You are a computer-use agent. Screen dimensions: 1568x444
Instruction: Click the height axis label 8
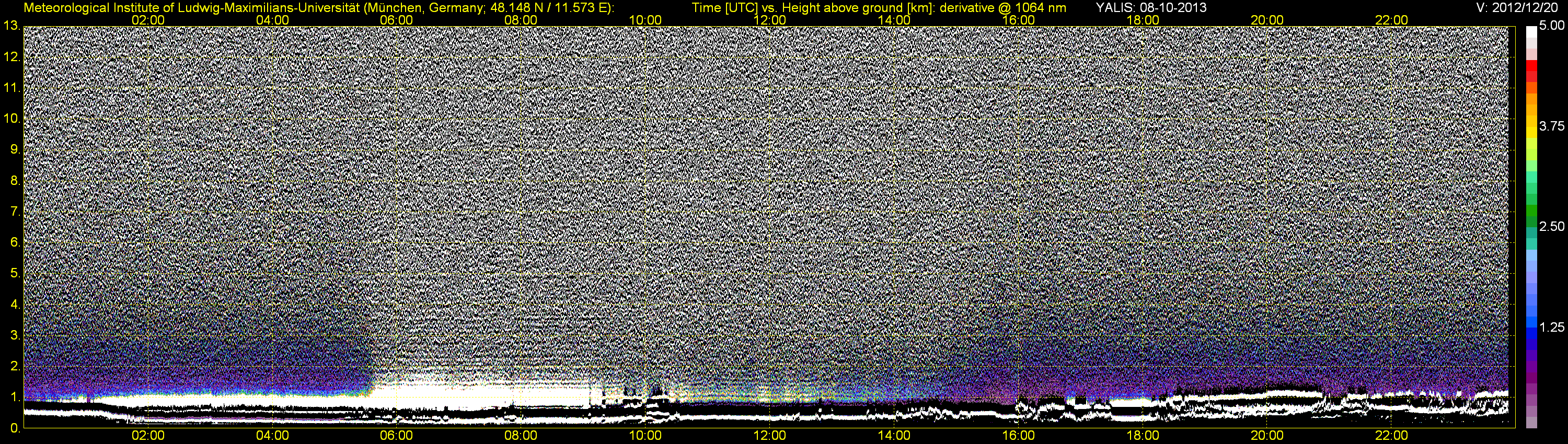pos(15,181)
